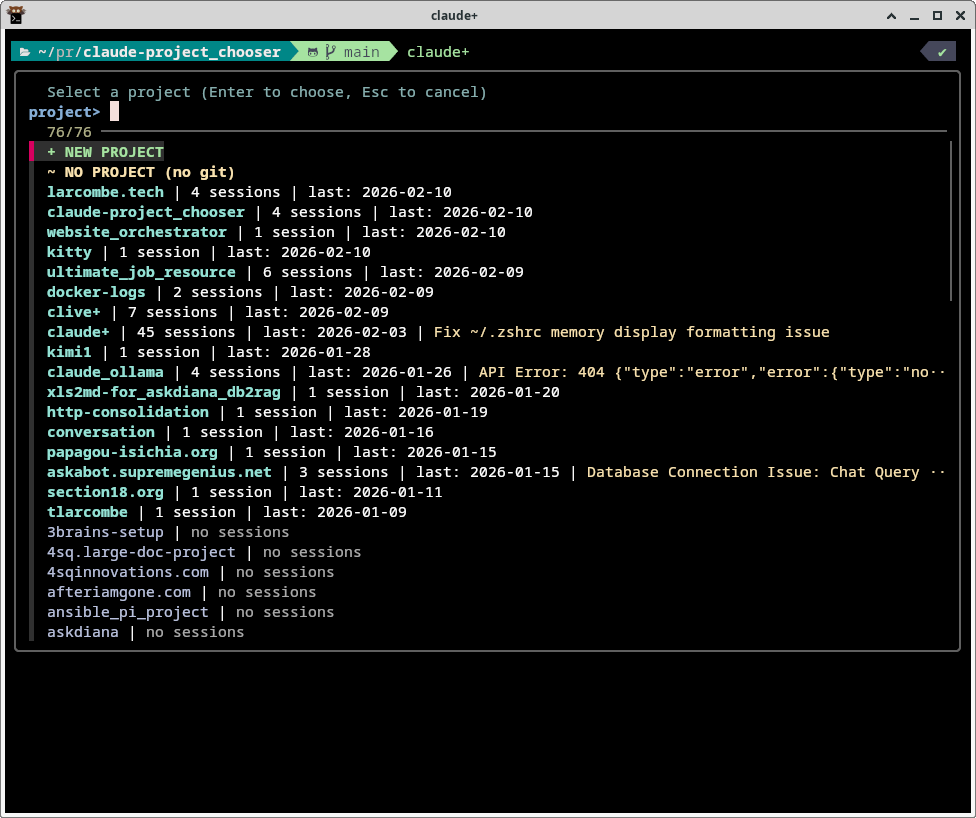
Task: Select the askbot.supremegenius.net project
Action: pyautogui.click(x=159, y=472)
